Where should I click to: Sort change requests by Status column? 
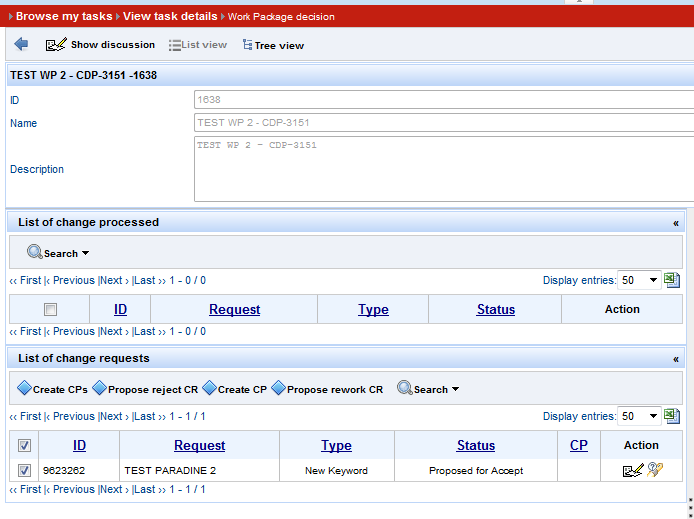tap(476, 445)
